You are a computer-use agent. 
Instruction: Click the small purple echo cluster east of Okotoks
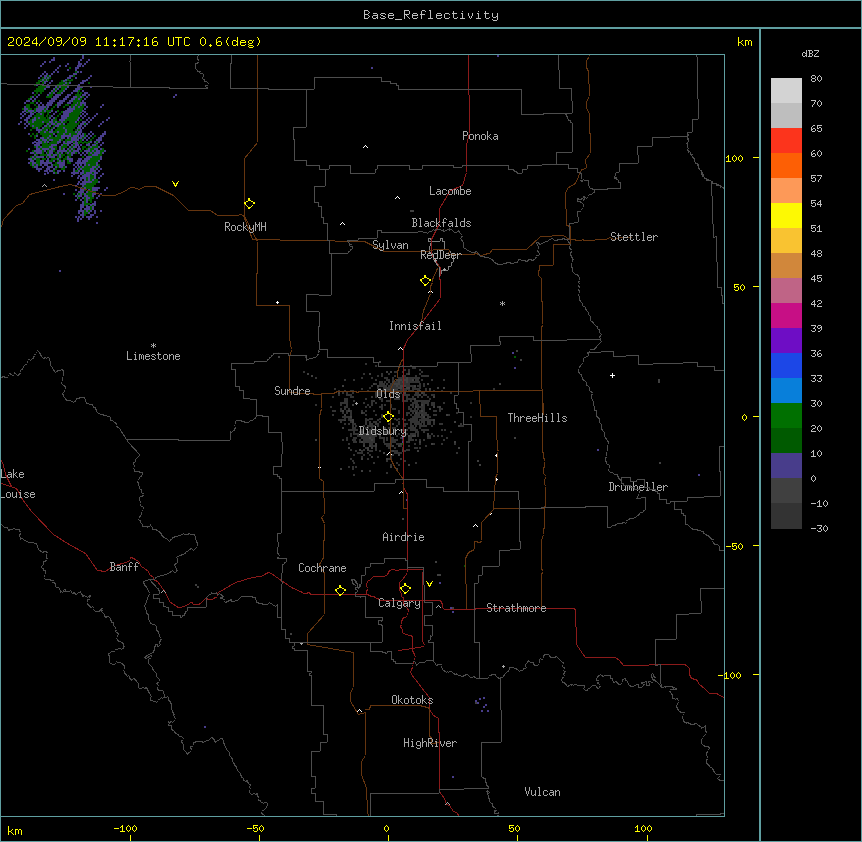coord(482,703)
